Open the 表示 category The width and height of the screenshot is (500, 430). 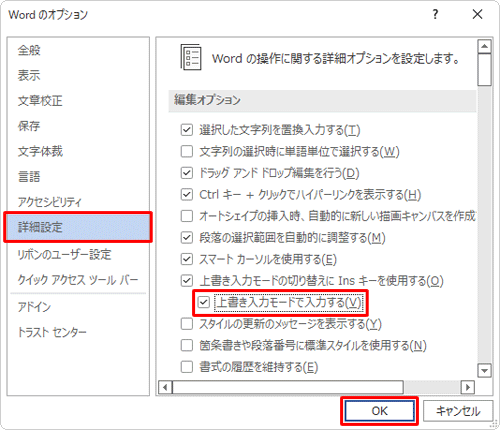(78, 75)
